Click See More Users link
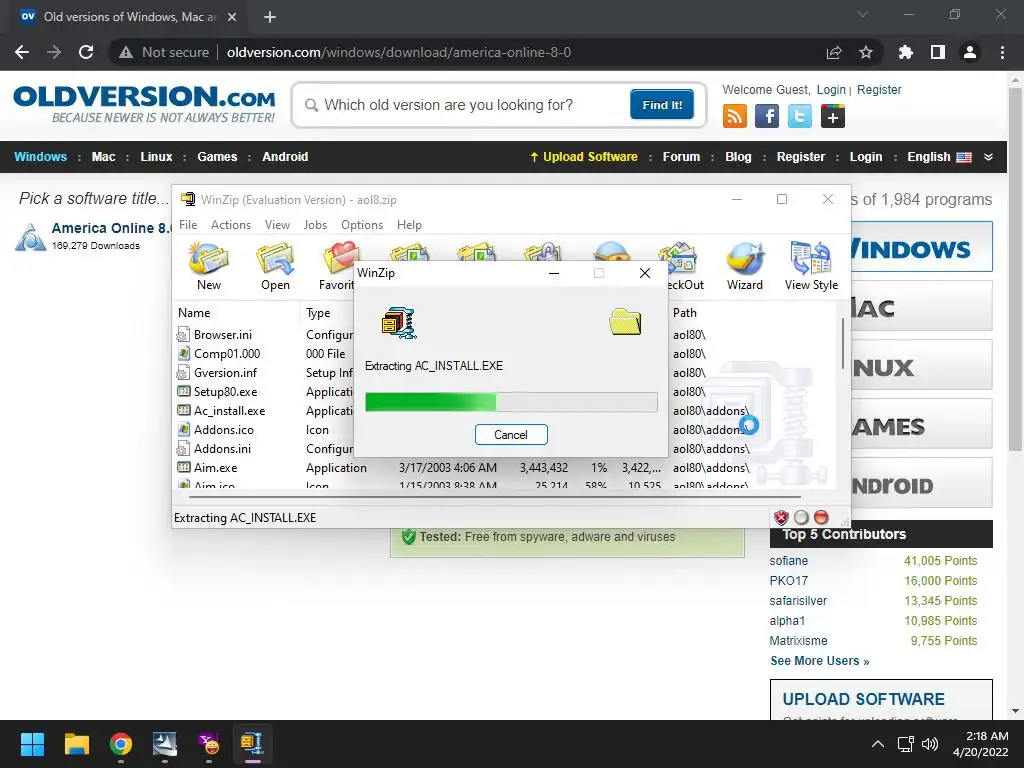Viewport: 1024px width, 768px height. pyautogui.click(x=820, y=661)
